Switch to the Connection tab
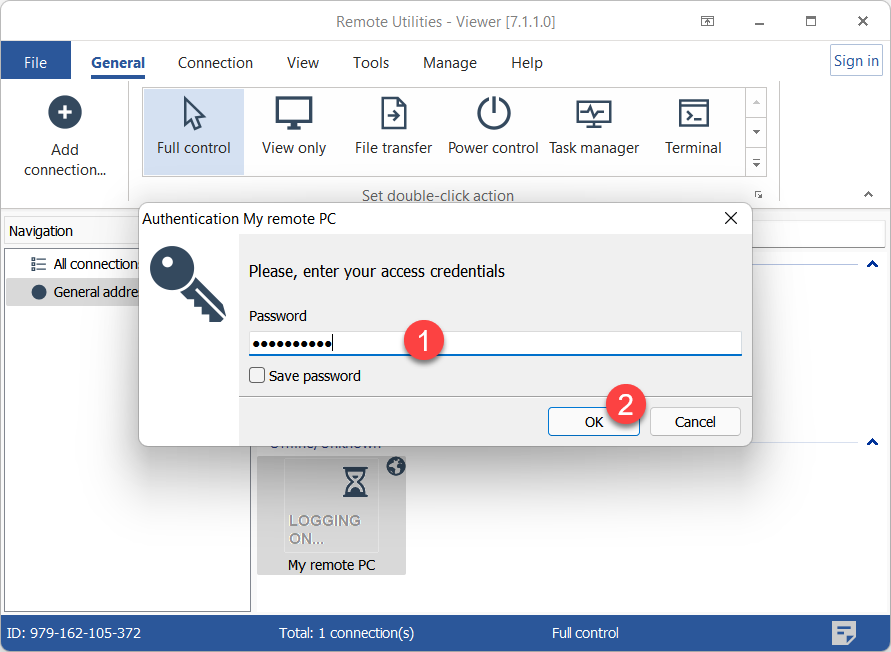The image size is (891, 652). click(x=215, y=62)
